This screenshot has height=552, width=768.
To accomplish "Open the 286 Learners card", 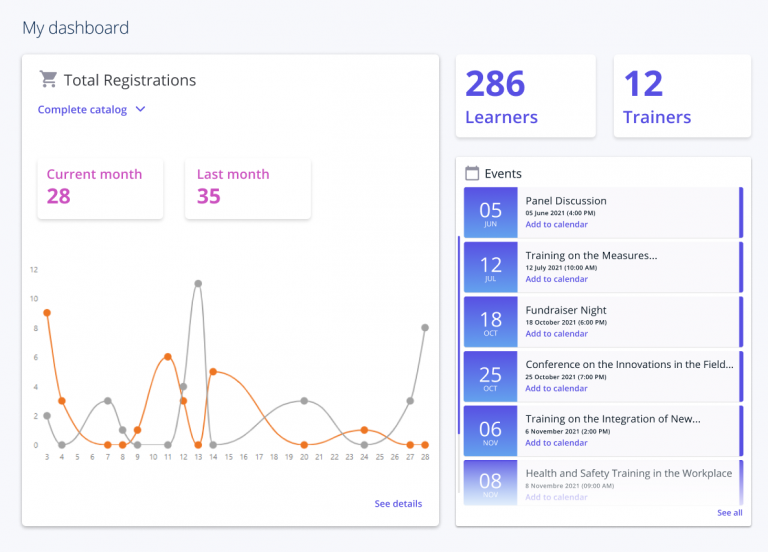I will click(526, 96).
